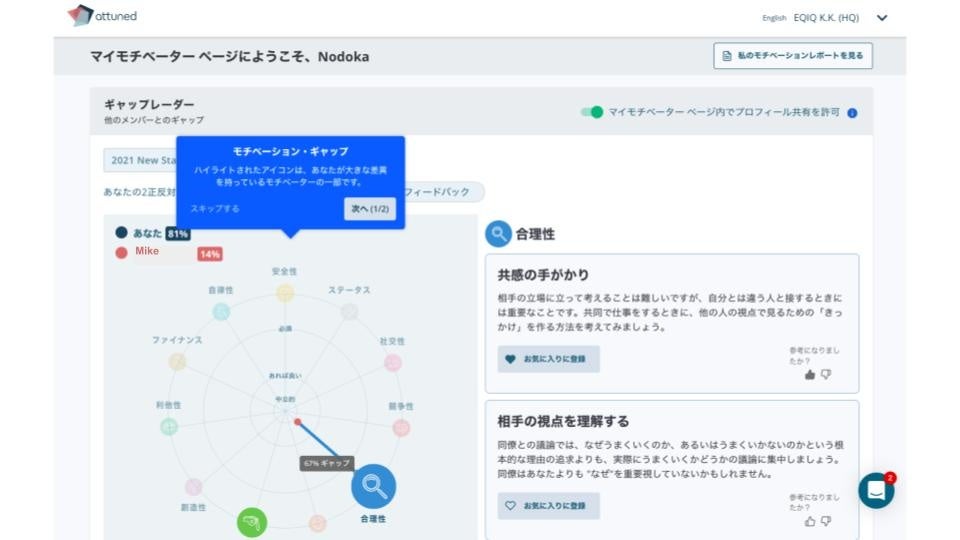This screenshot has width=960, height=540.
Task: Select the ステータス motivator icon
Action: coord(349,312)
